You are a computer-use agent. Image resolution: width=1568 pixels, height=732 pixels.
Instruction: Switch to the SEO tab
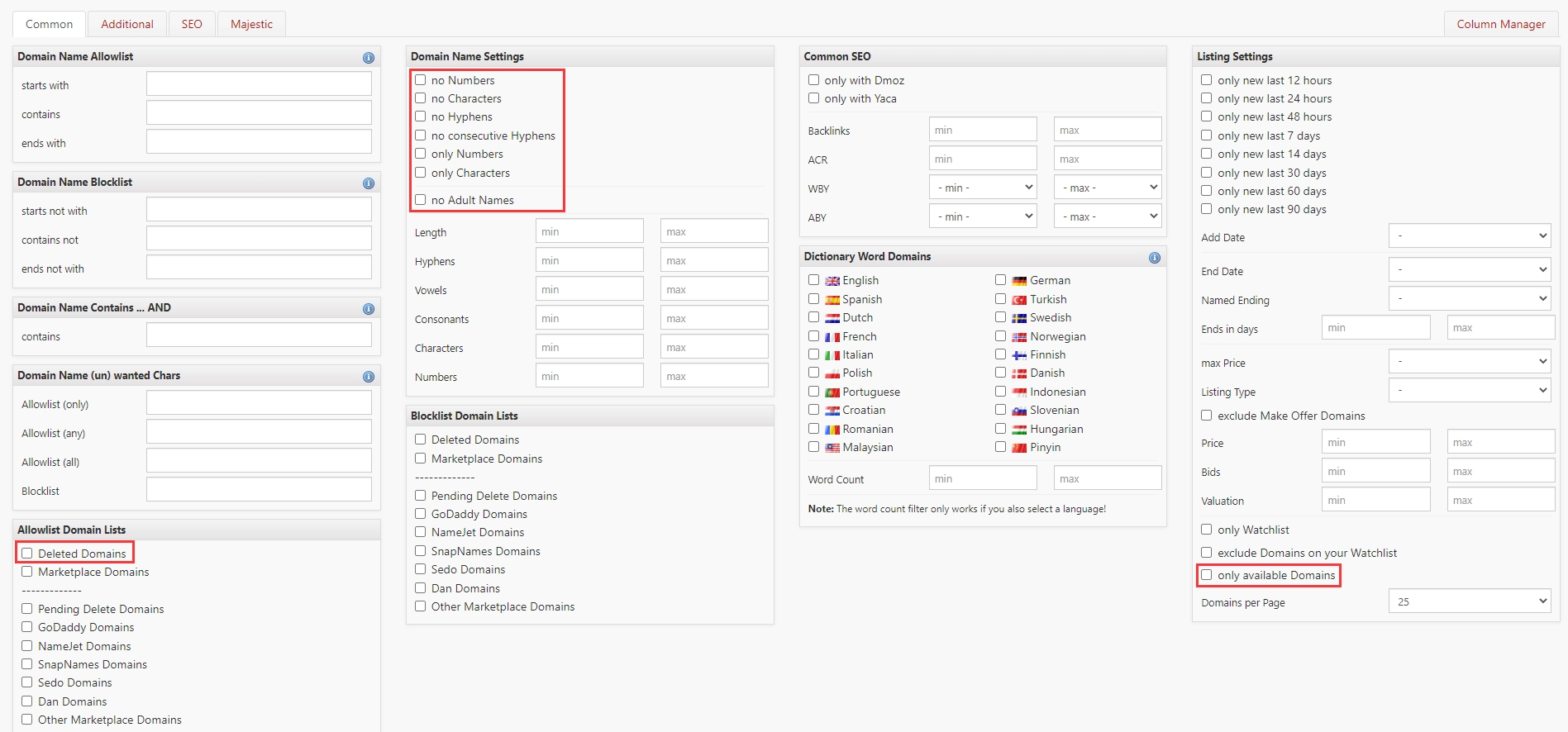tap(192, 24)
